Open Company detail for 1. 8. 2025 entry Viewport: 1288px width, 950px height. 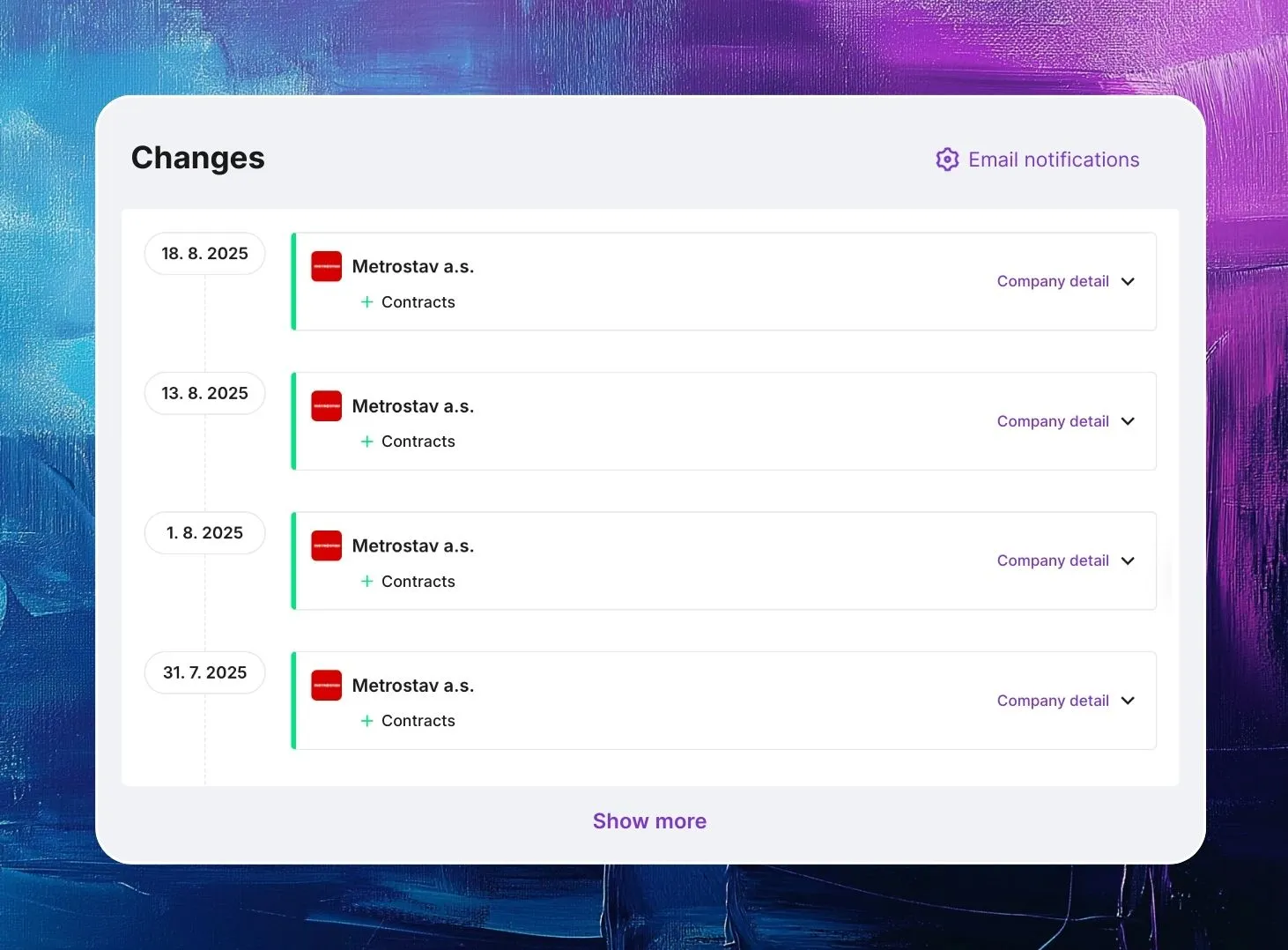1053,560
